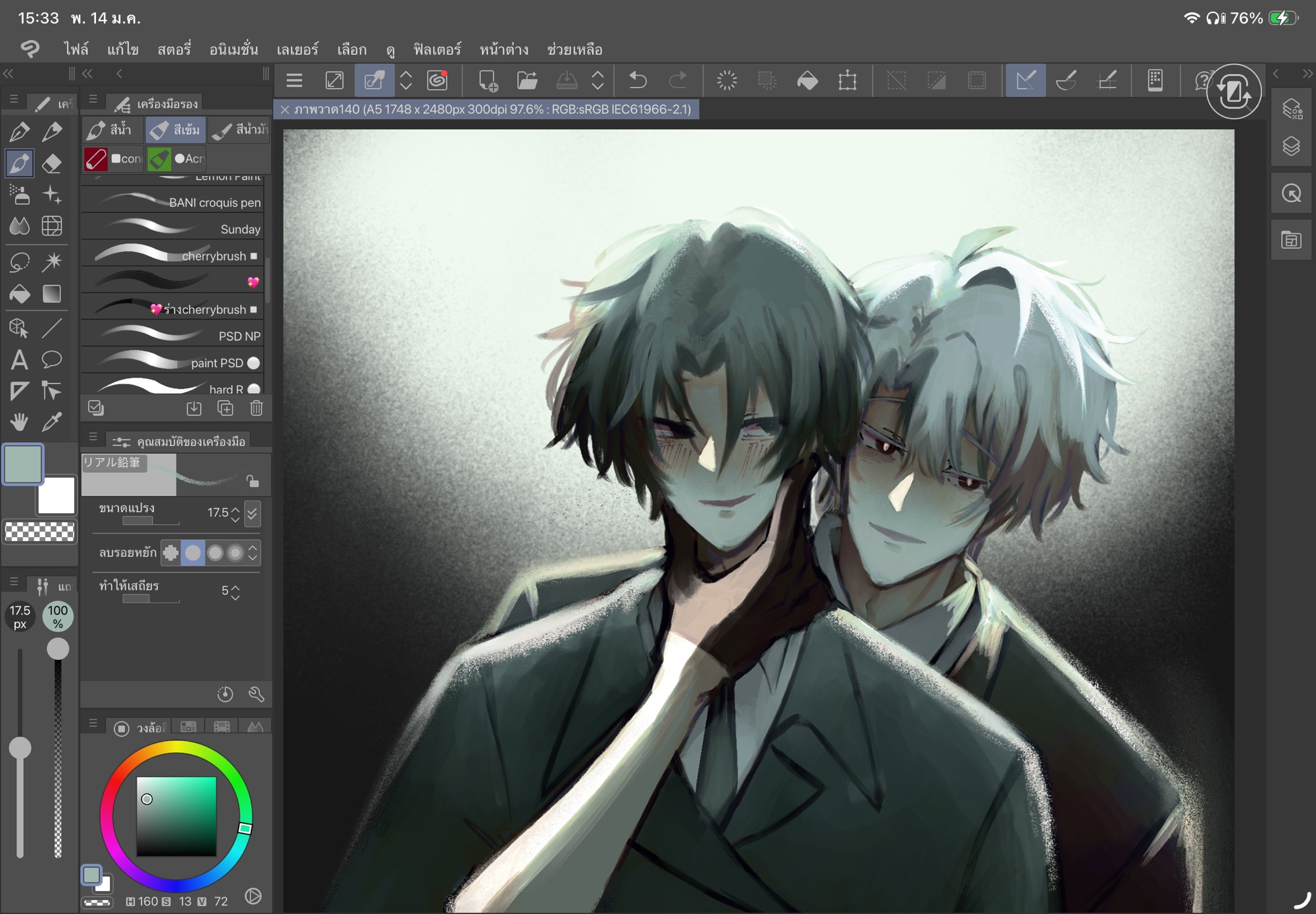The height and width of the screenshot is (914, 1316).
Task: Delete sub tool with trash icon
Action: [x=257, y=409]
